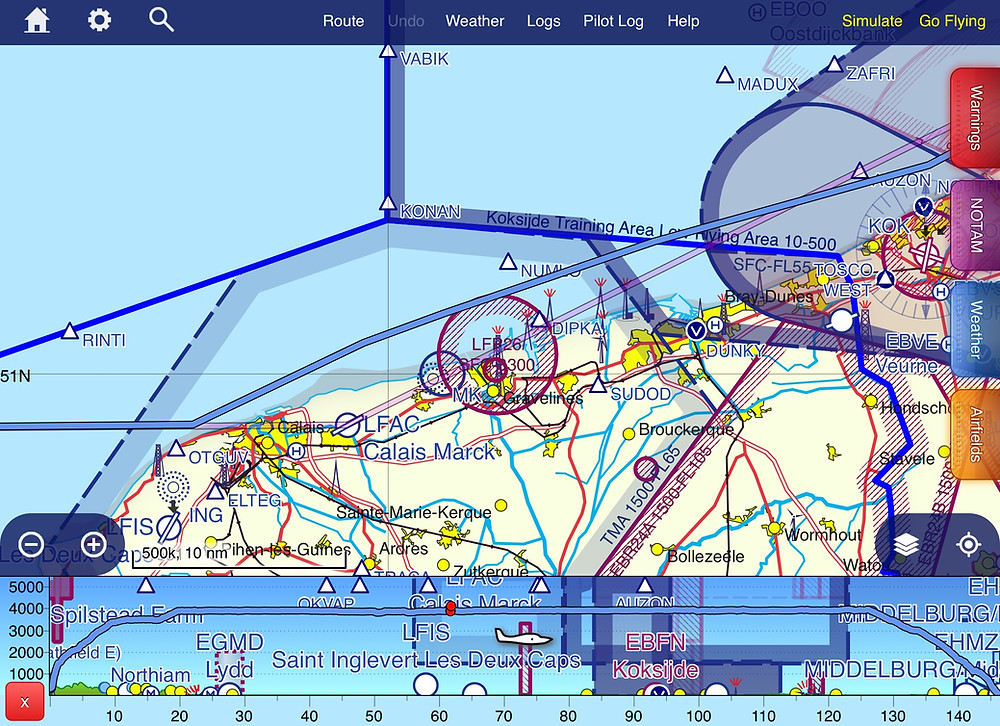Select the RINTI waypoint triangle
Viewport: 1000px width, 726px height.
70,331
